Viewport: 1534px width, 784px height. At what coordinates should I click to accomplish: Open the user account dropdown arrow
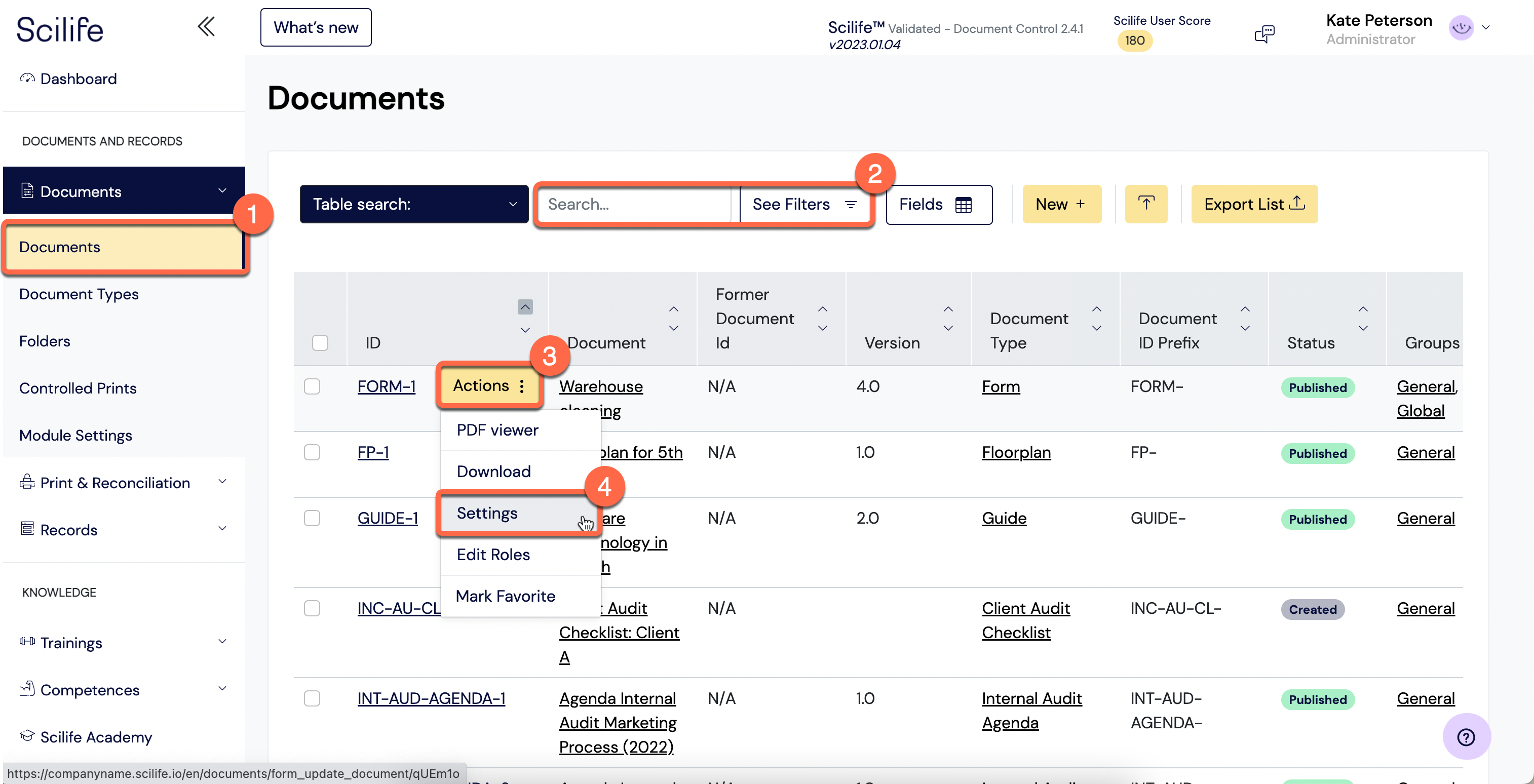click(x=1486, y=27)
